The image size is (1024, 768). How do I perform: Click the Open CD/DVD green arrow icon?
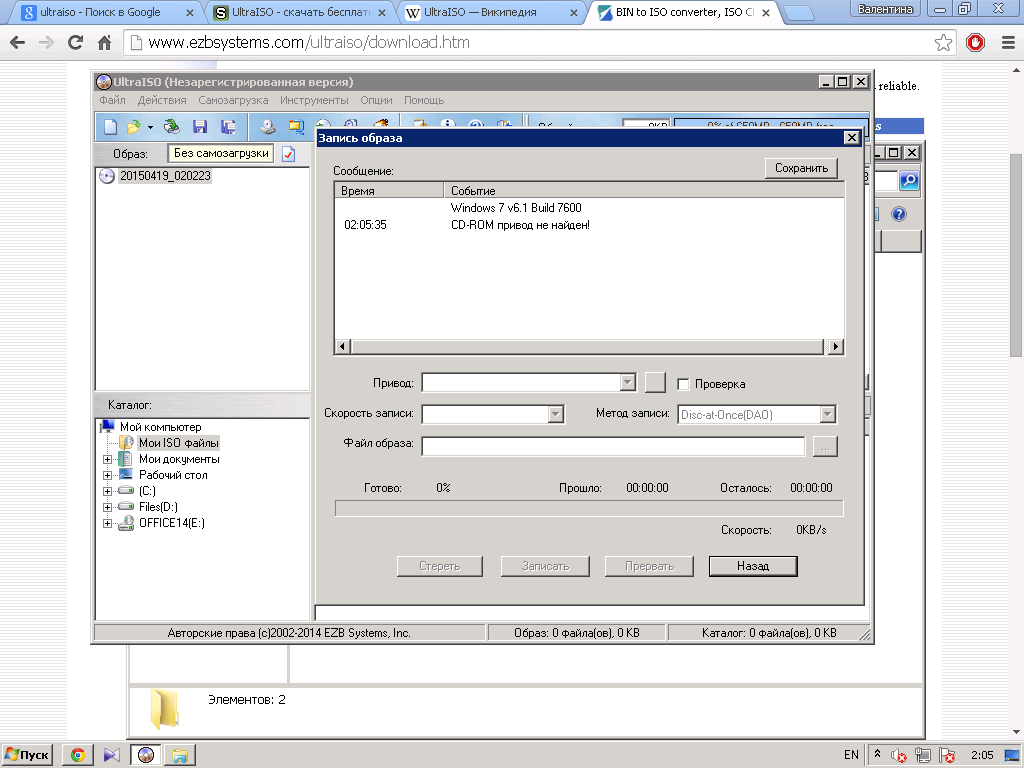coord(172,127)
